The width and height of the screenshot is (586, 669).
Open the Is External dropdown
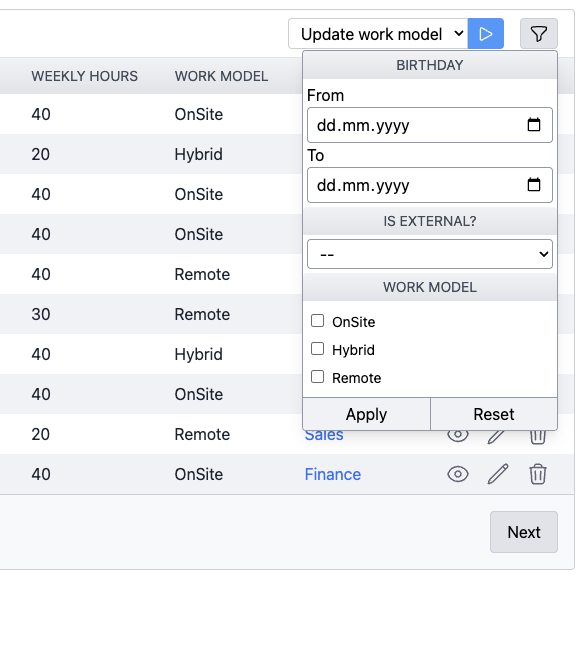point(430,254)
